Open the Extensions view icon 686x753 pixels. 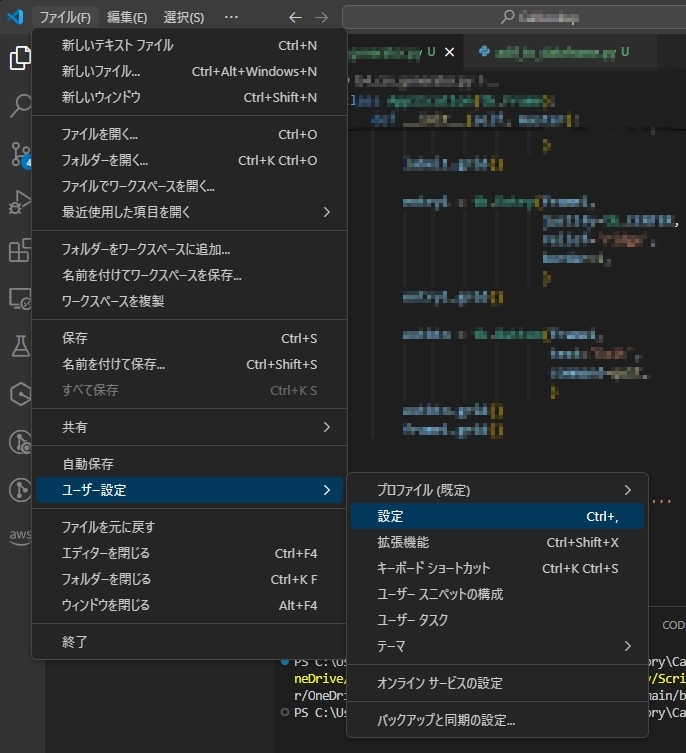tap(19, 250)
